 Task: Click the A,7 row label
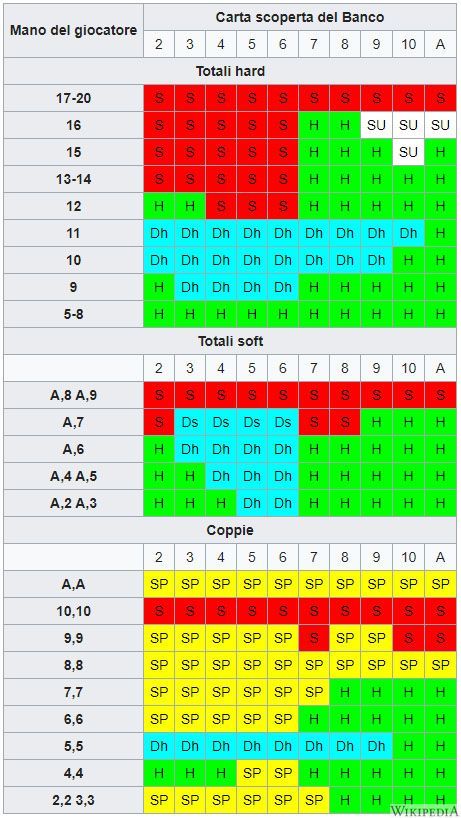pos(74,422)
